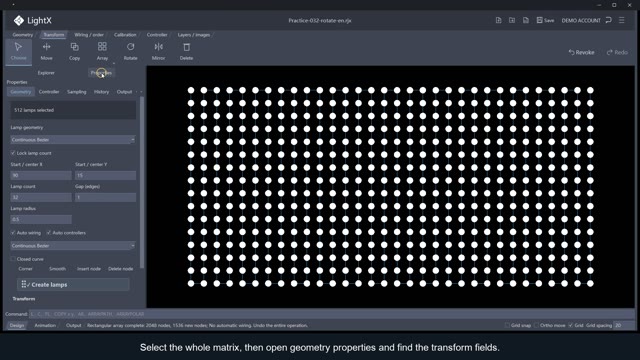Click '512 lamps selected' text
This screenshot has height=360, width=640.
click(x=34, y=110)
